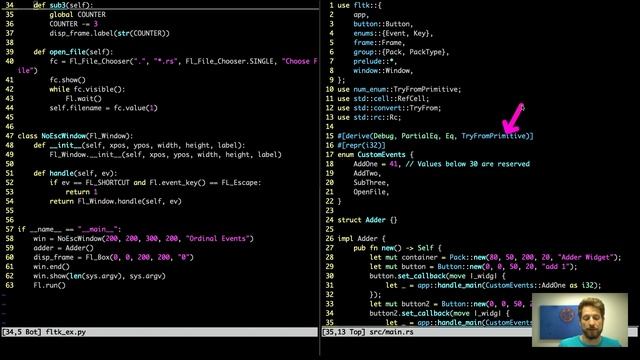Screen dimensions: 640x360
Task: Click the 'Values below 30 are reserved' comment
Action: click(x=468, y=164)
